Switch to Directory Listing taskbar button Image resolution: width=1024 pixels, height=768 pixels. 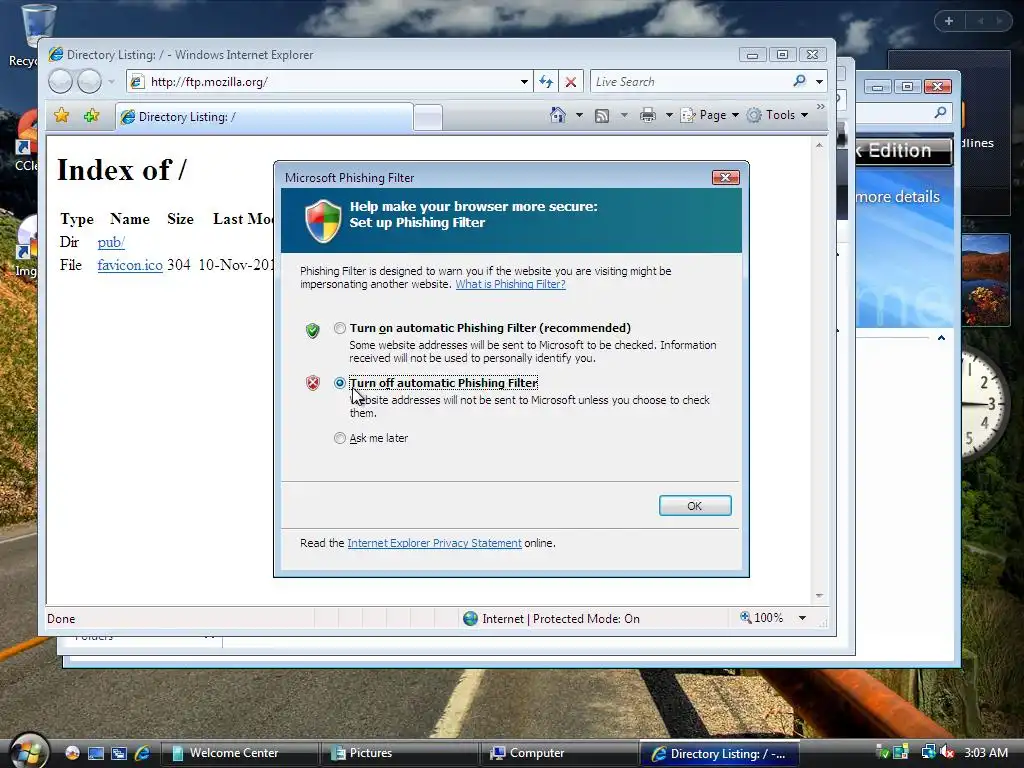pyautogui.click(x=720, y=754)
